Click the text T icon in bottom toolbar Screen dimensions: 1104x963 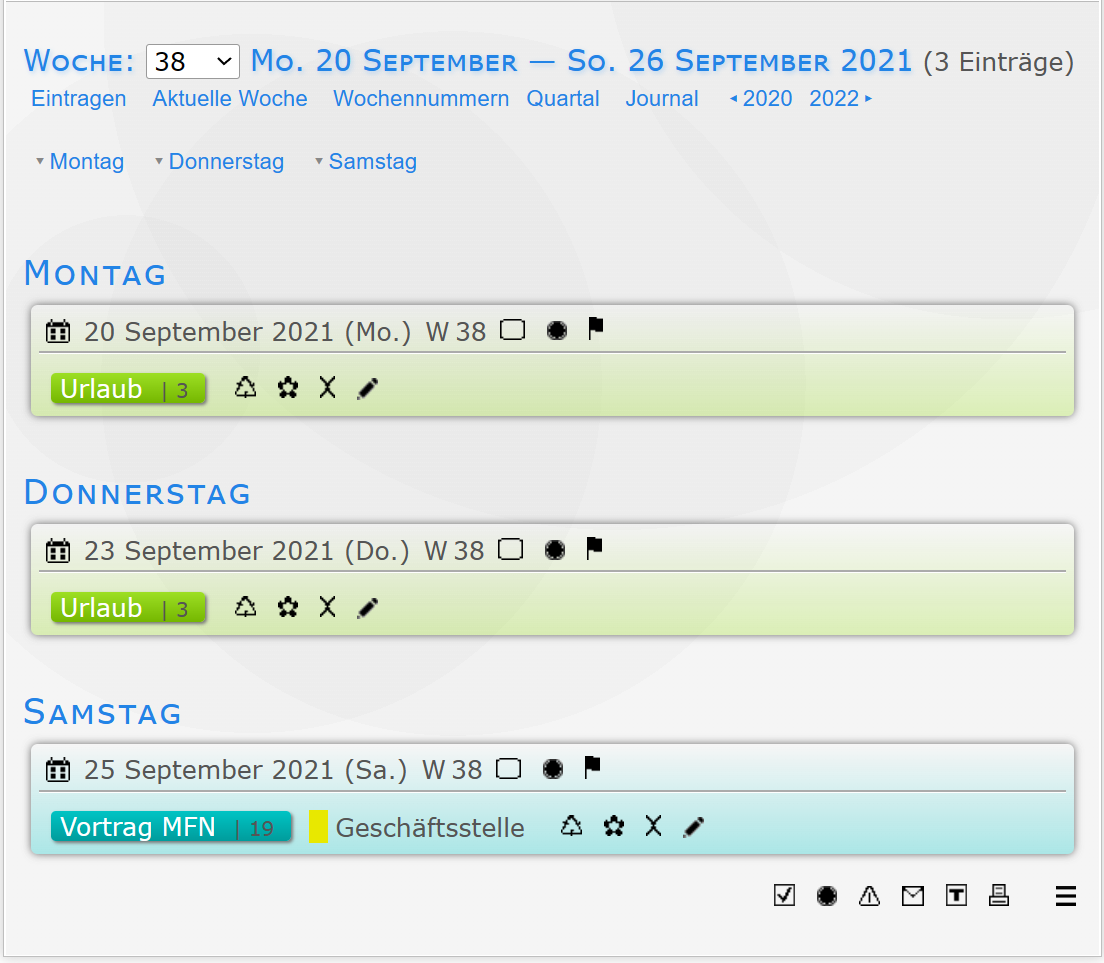[x=956, y=895]
